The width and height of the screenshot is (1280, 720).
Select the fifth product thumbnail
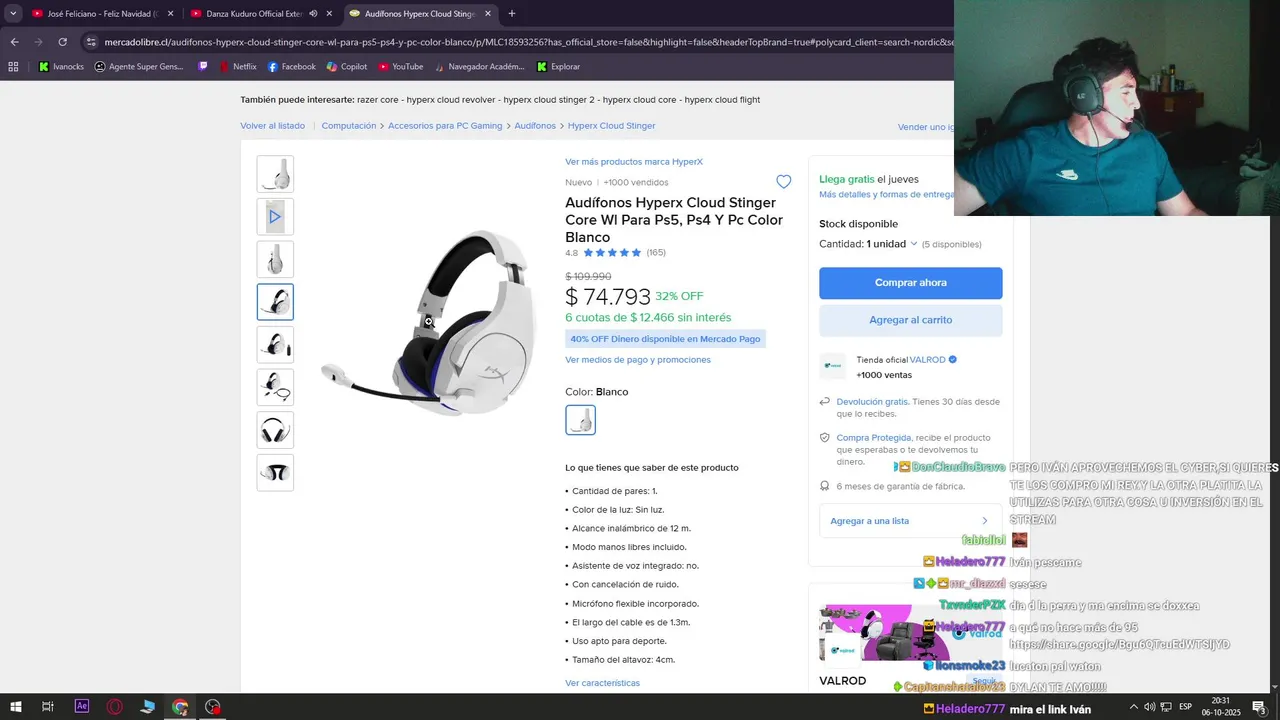pyautogui.click(x=275, y=344)
